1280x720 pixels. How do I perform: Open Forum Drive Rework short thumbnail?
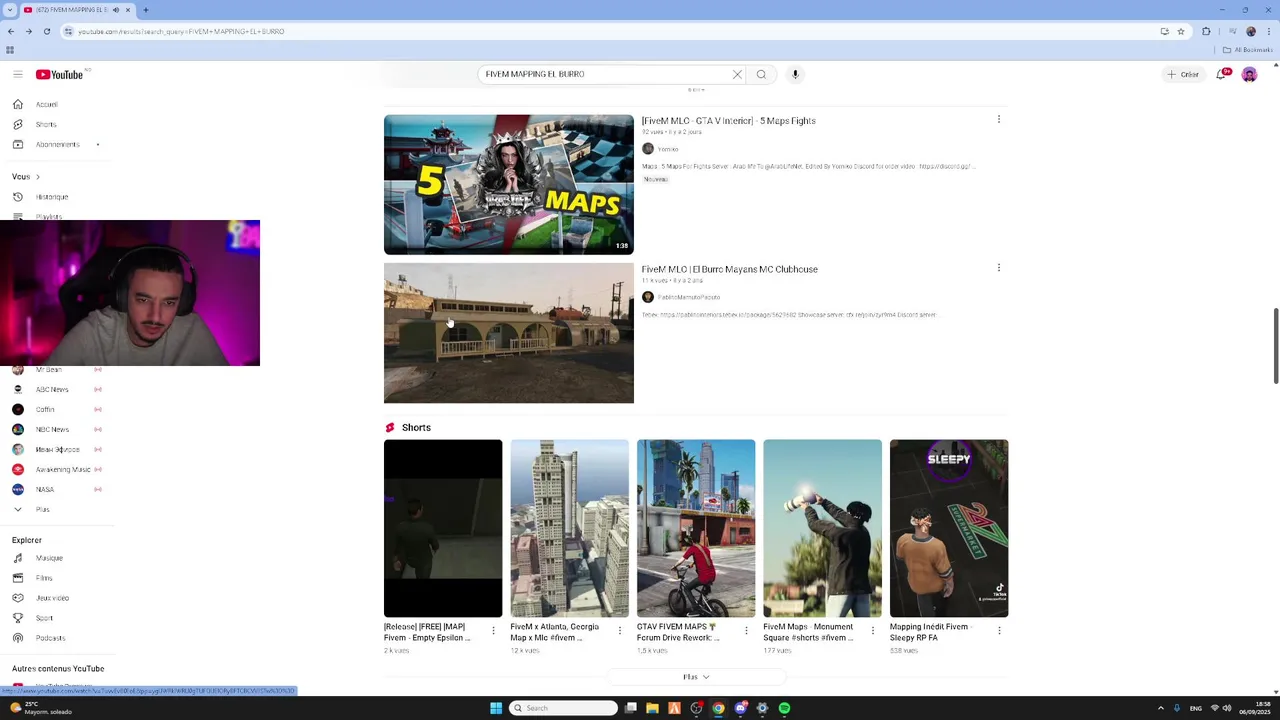tap(696, 528)
